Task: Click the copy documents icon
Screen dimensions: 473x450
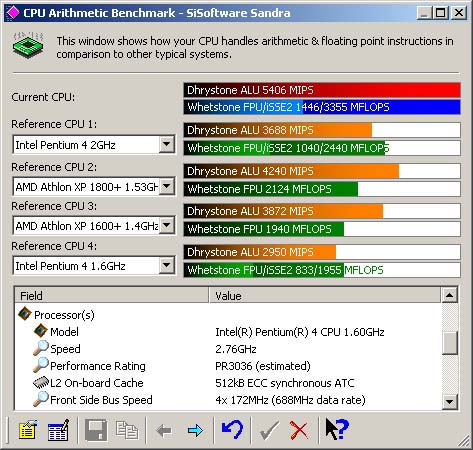Action: coord(127,430)
